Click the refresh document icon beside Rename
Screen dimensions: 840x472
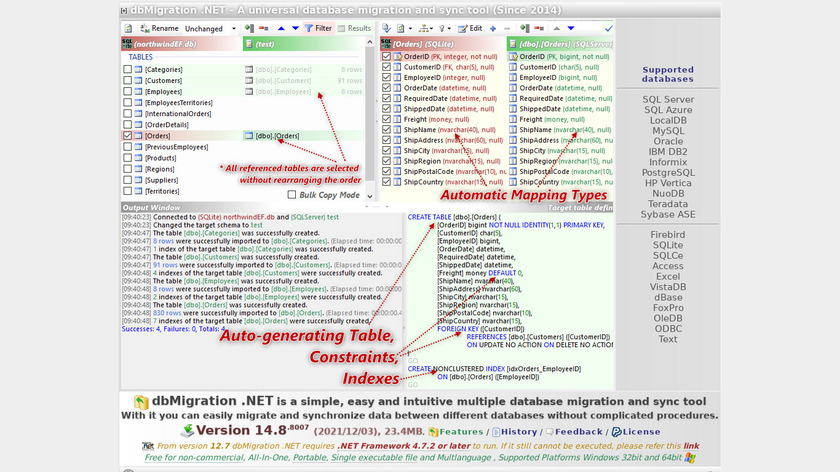coord(128,28)
